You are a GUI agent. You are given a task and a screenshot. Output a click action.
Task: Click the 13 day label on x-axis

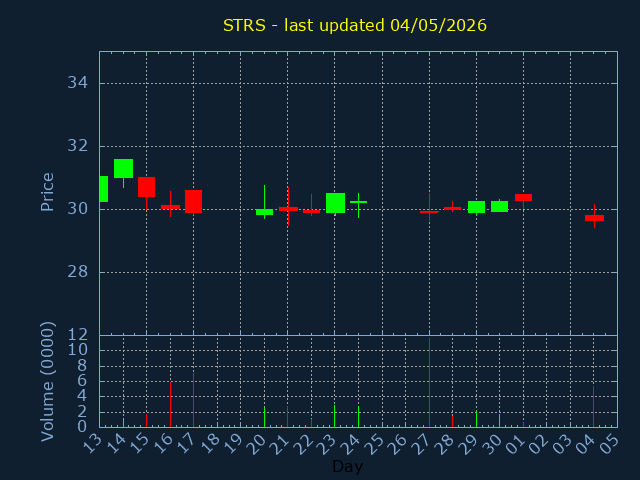point(93,444)
